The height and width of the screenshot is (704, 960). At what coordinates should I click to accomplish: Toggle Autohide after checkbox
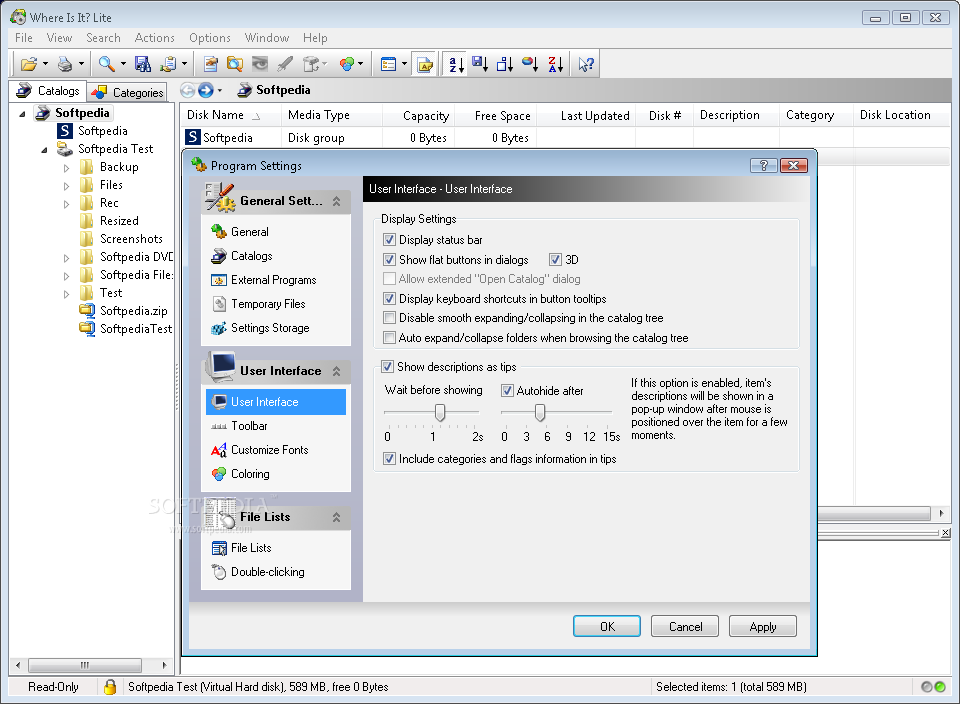pyautogui.click(x=507, y=391)
